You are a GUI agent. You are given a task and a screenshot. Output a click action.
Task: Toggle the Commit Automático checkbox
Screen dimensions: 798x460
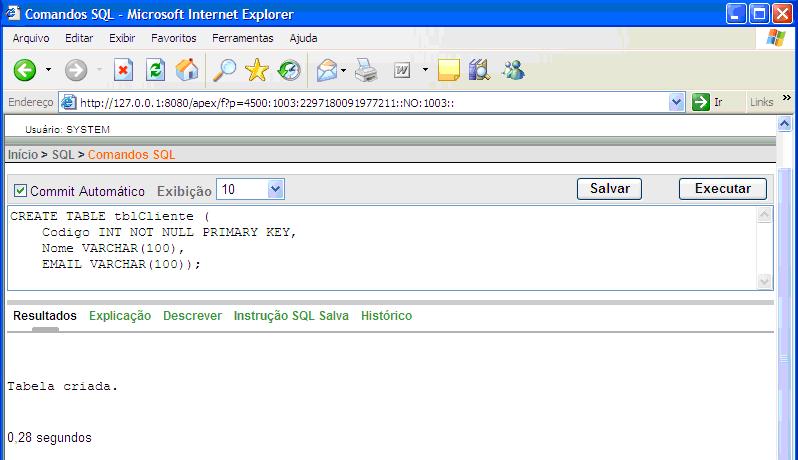tap(20, 190)
